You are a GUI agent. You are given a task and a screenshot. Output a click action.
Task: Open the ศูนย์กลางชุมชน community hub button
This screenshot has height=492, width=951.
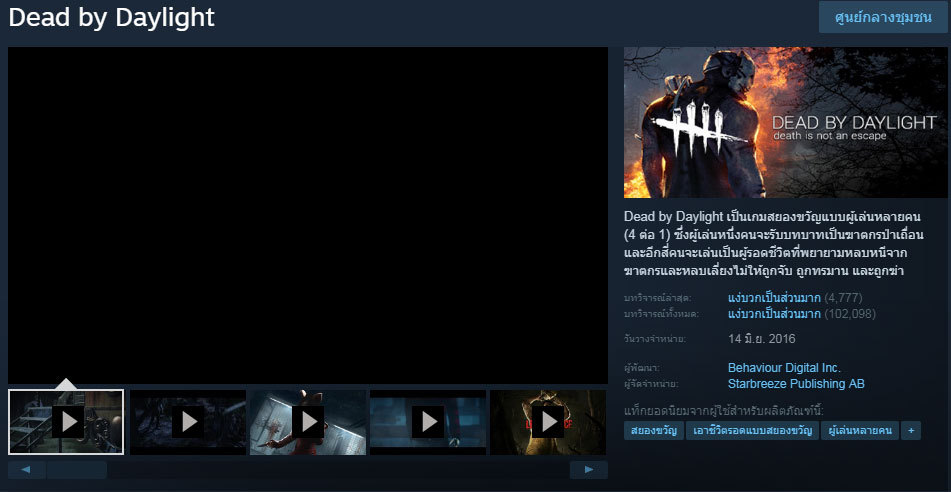point(882,17)
